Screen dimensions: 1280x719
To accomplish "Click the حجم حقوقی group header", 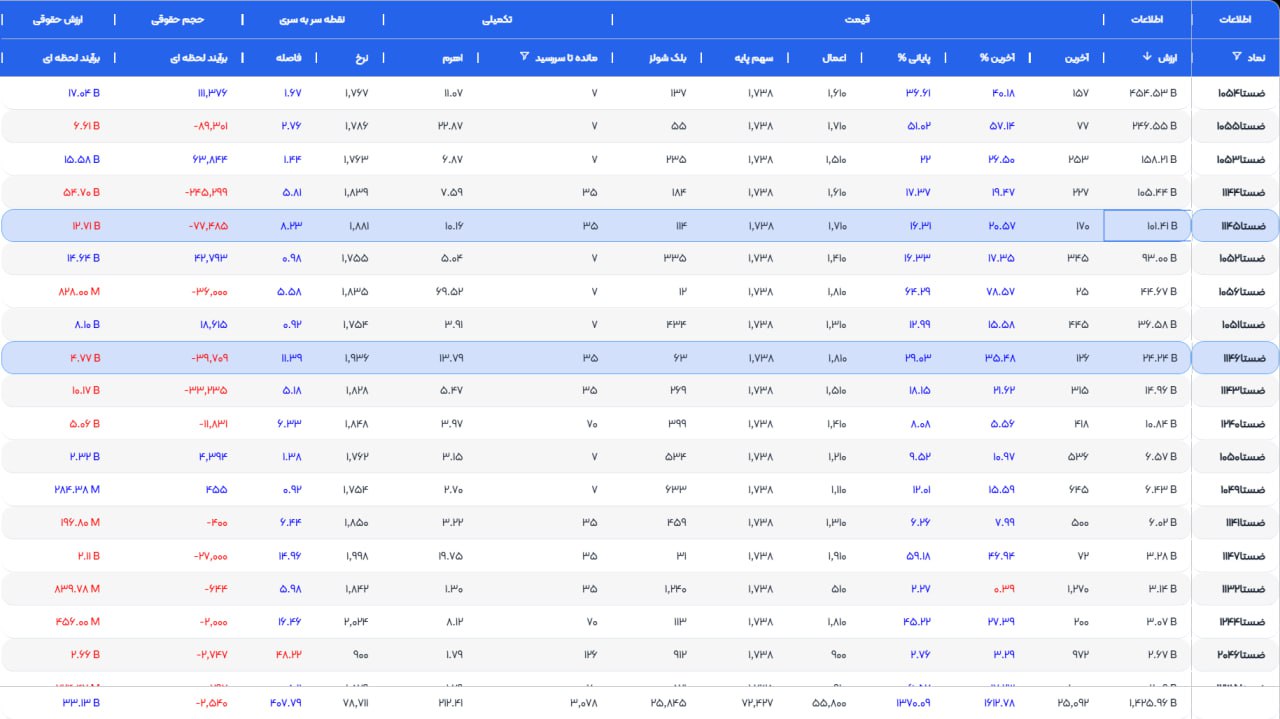I will (x=178, y=19).
